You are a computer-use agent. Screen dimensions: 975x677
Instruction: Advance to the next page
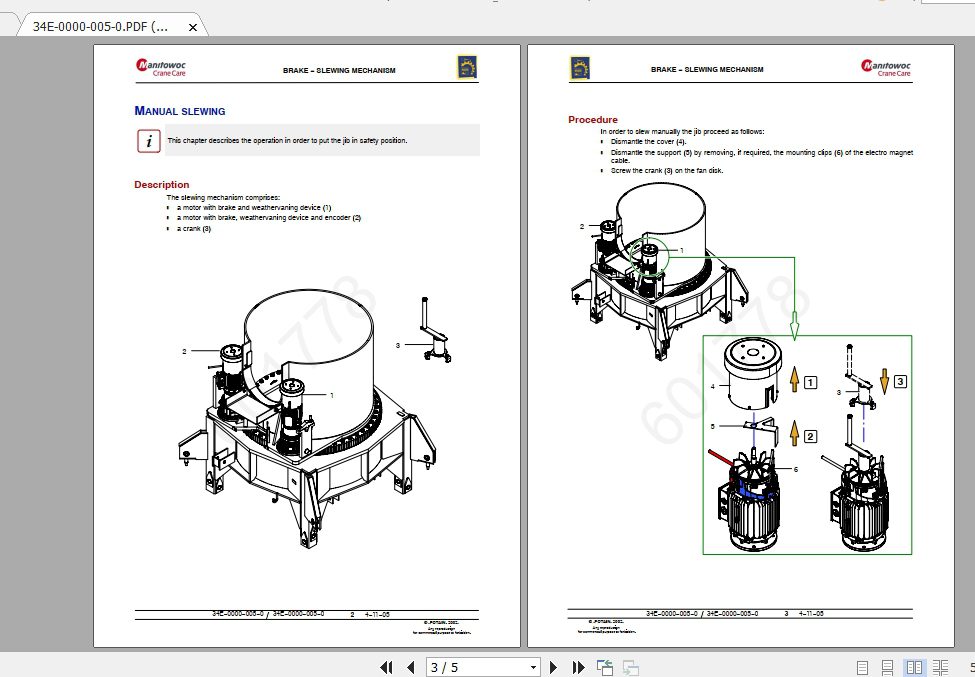click(554, 667)
